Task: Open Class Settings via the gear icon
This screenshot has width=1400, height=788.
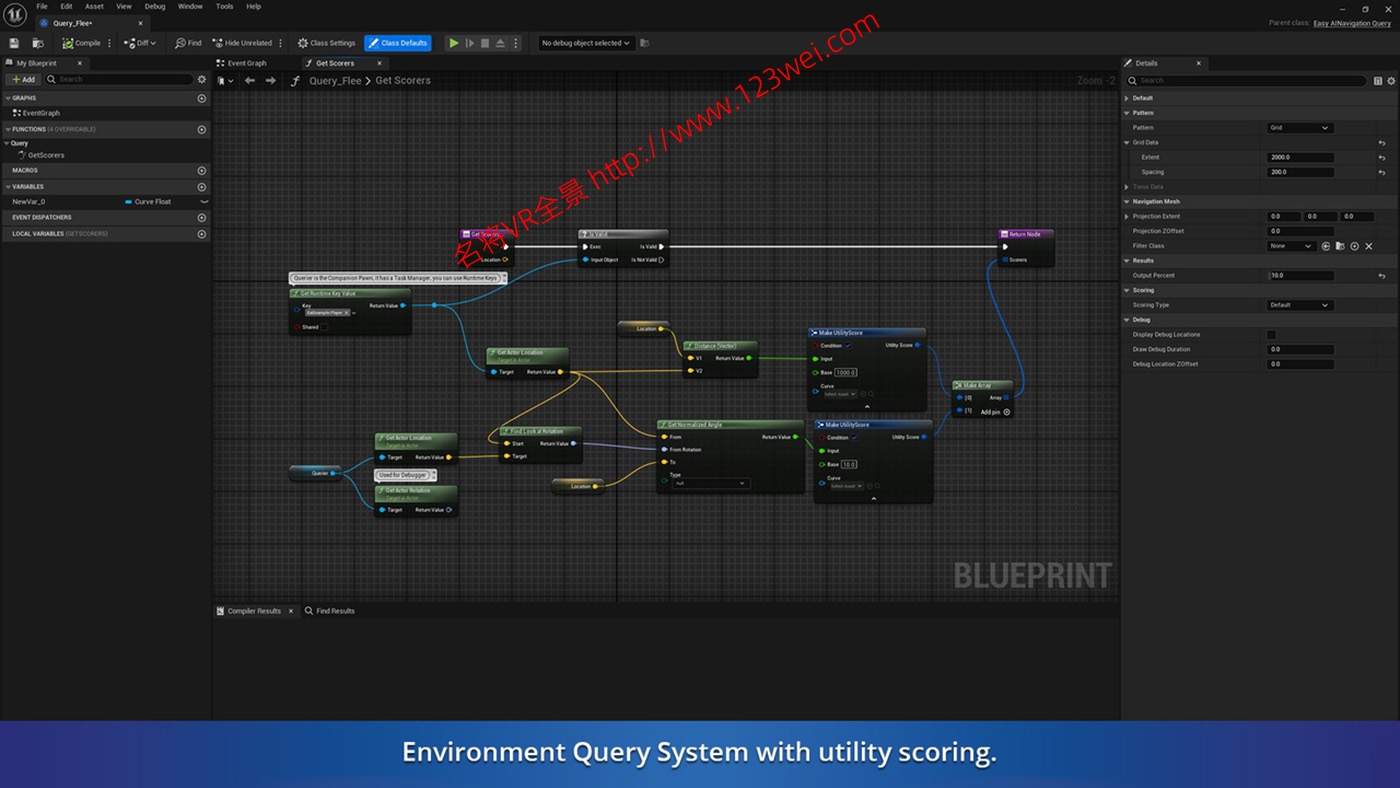Action: (303, 43)
